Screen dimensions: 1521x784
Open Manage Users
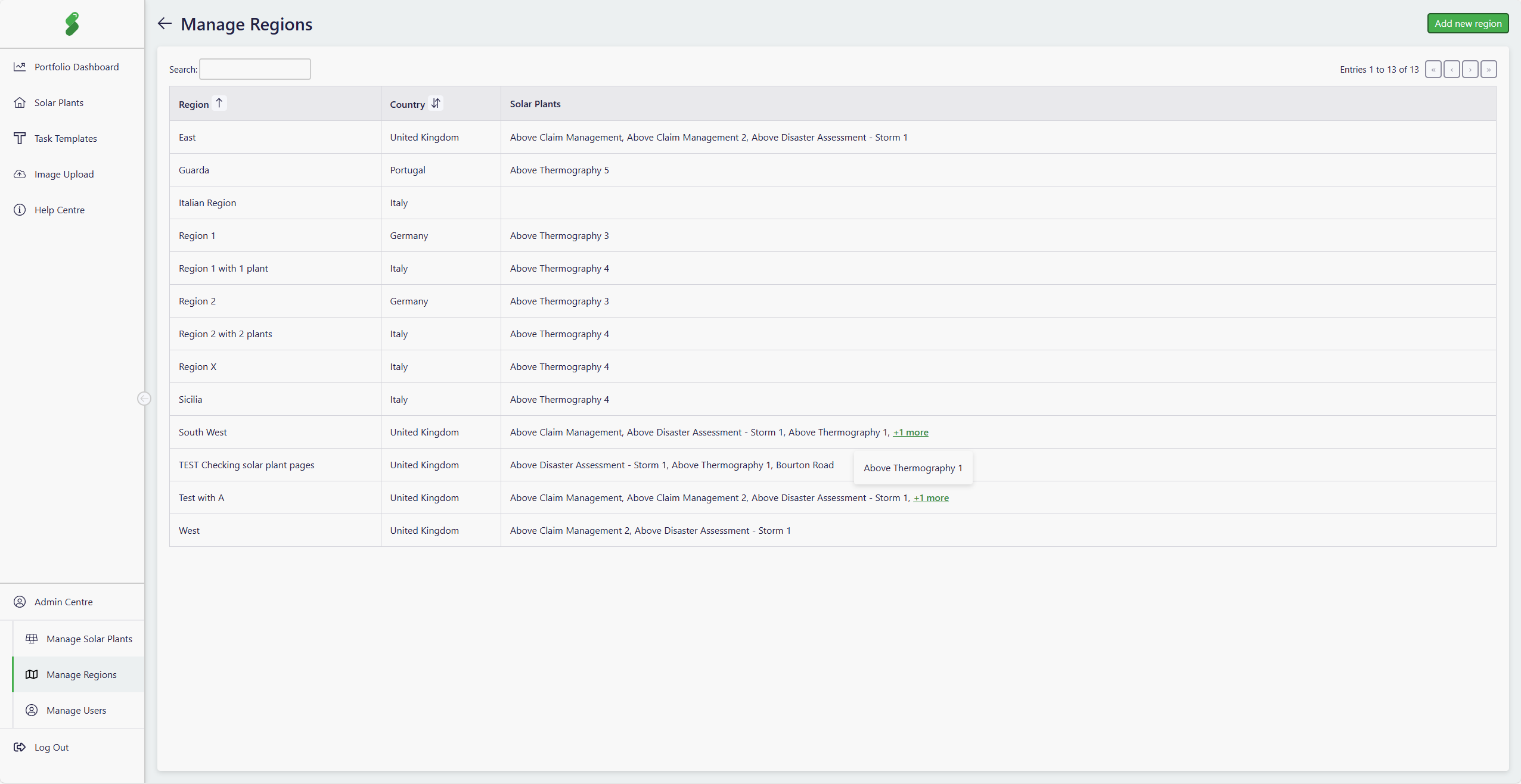[x=76, y=710]
